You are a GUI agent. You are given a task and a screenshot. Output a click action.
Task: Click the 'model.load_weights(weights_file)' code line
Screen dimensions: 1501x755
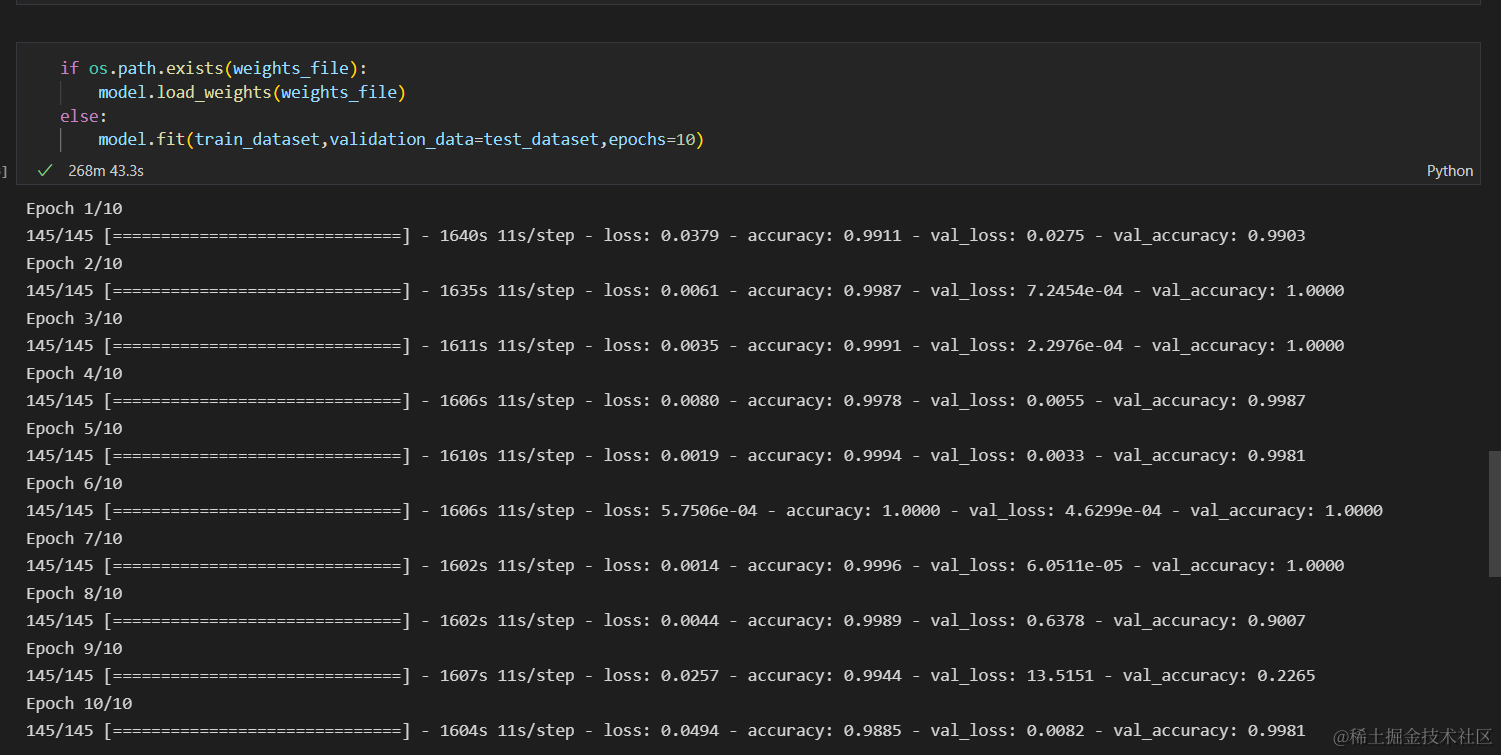point(252,92)
